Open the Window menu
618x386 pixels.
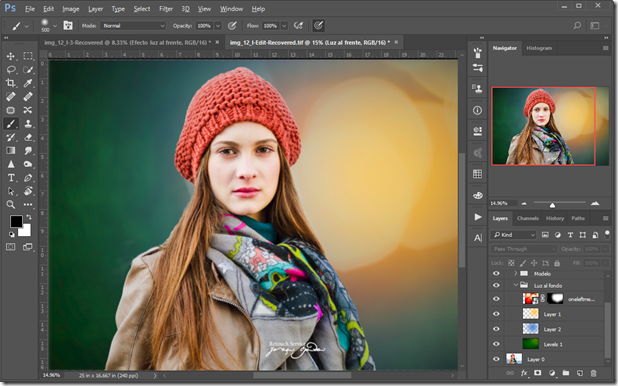coord(231,9)
